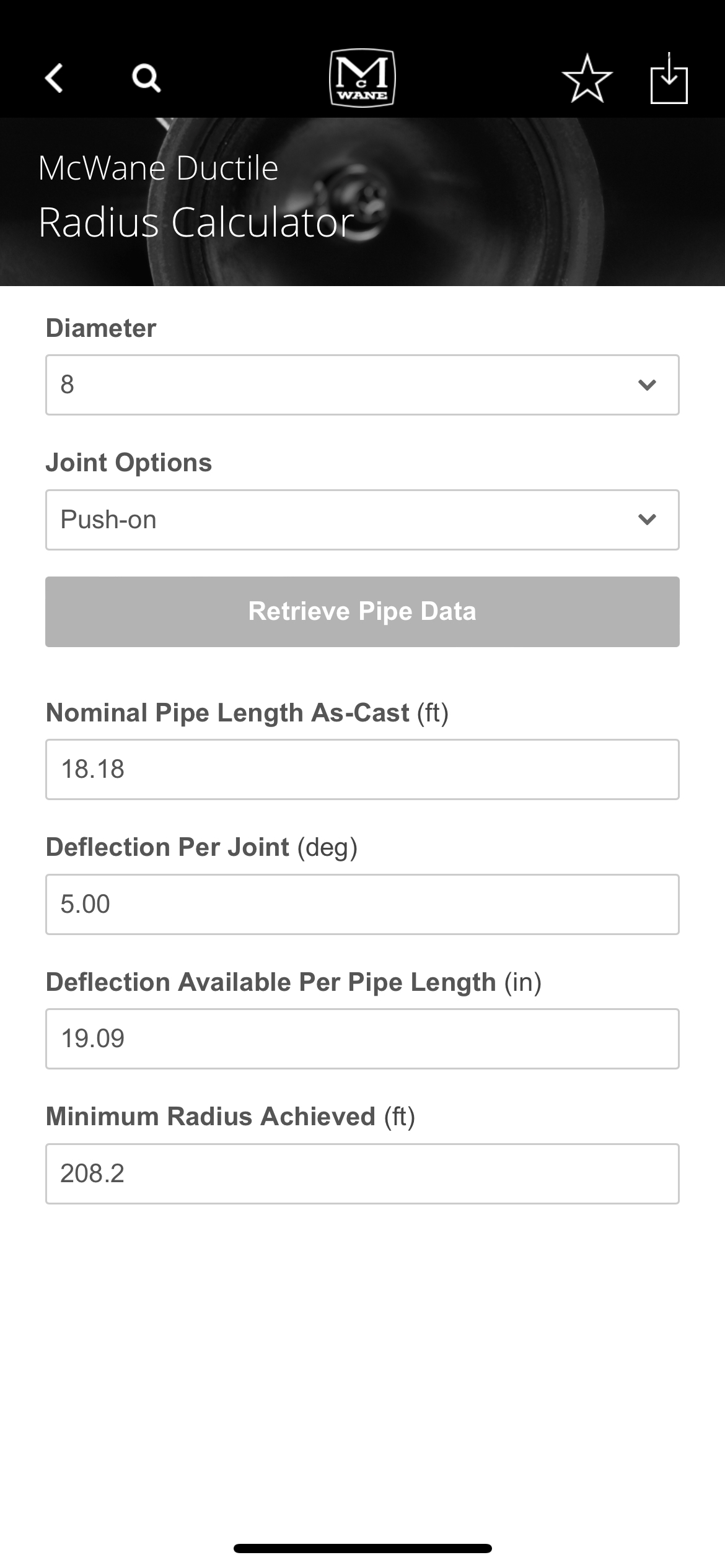This screenshot has width=725, height=1568.
Task: Click the Minimum Radius Achieved field
Action: 362,1174
